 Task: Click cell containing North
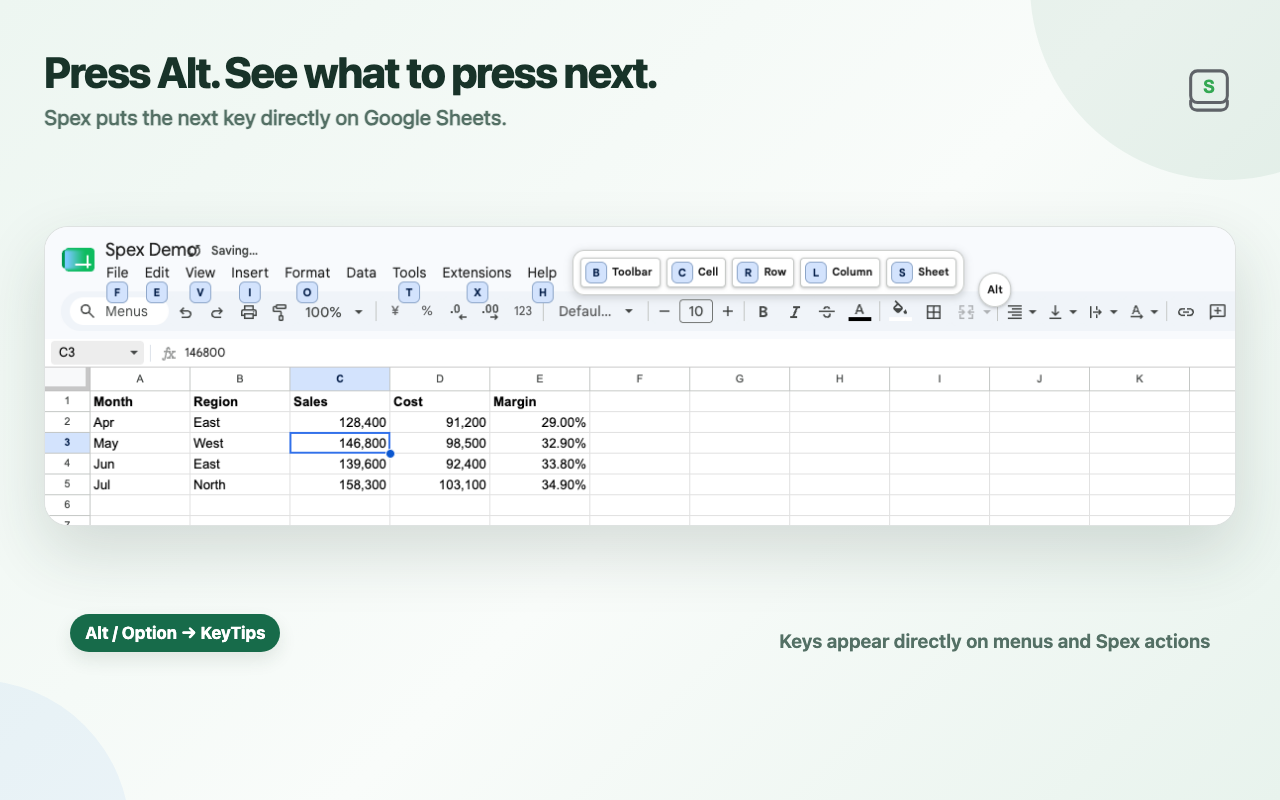pyautogui.click(x=240, y=485)
